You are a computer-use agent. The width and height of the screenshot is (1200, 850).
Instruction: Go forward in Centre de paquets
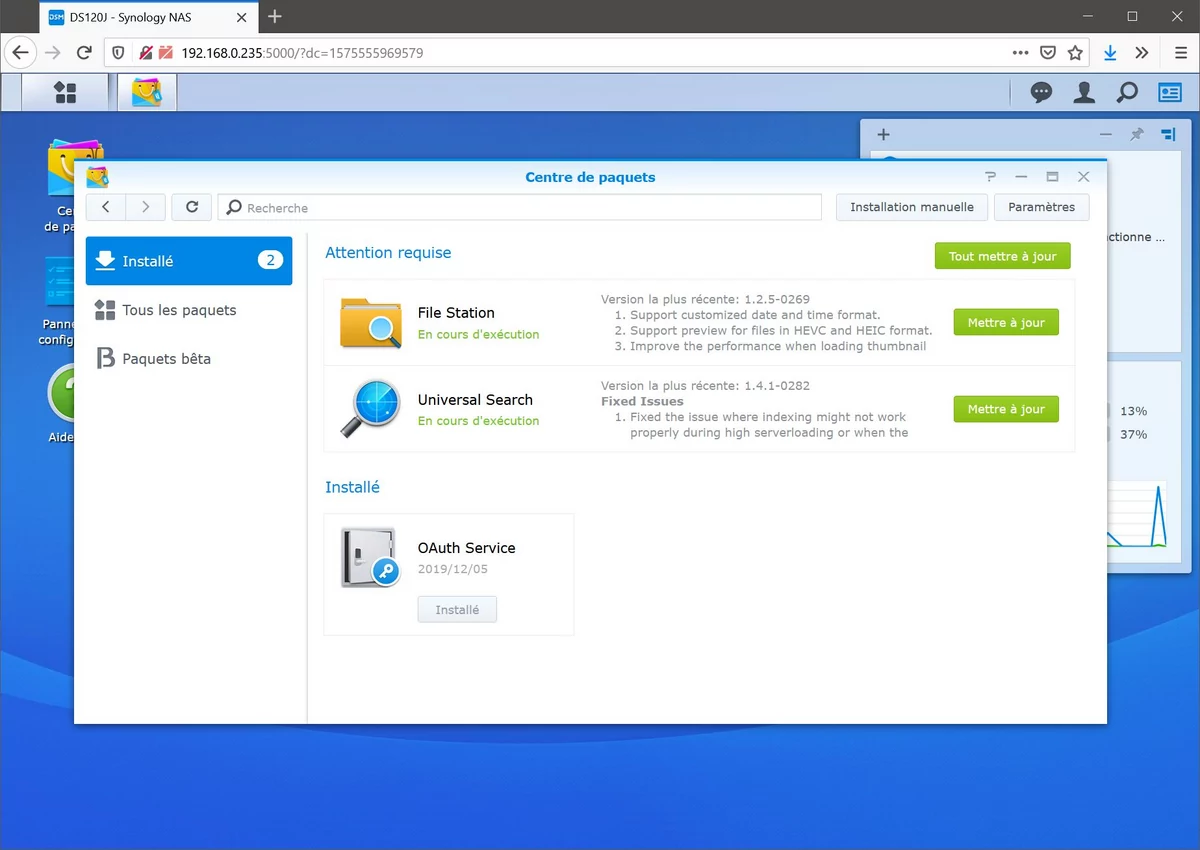pos(145,207)
